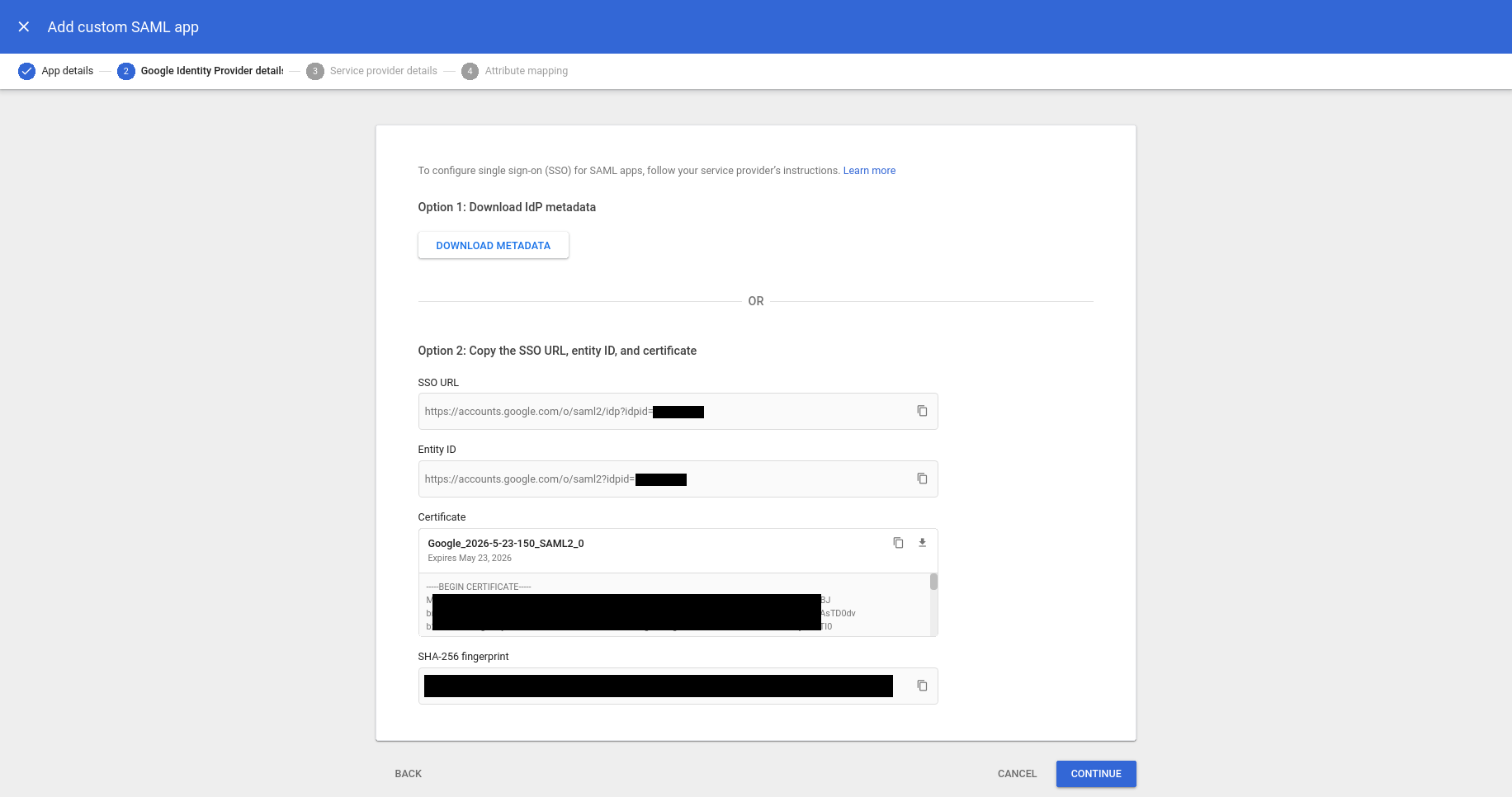This screenshot has width=1512, height=797.
Task: Select the certificate name Google_2026-5-23-150_SAML2_0
Action: [506, 544]
